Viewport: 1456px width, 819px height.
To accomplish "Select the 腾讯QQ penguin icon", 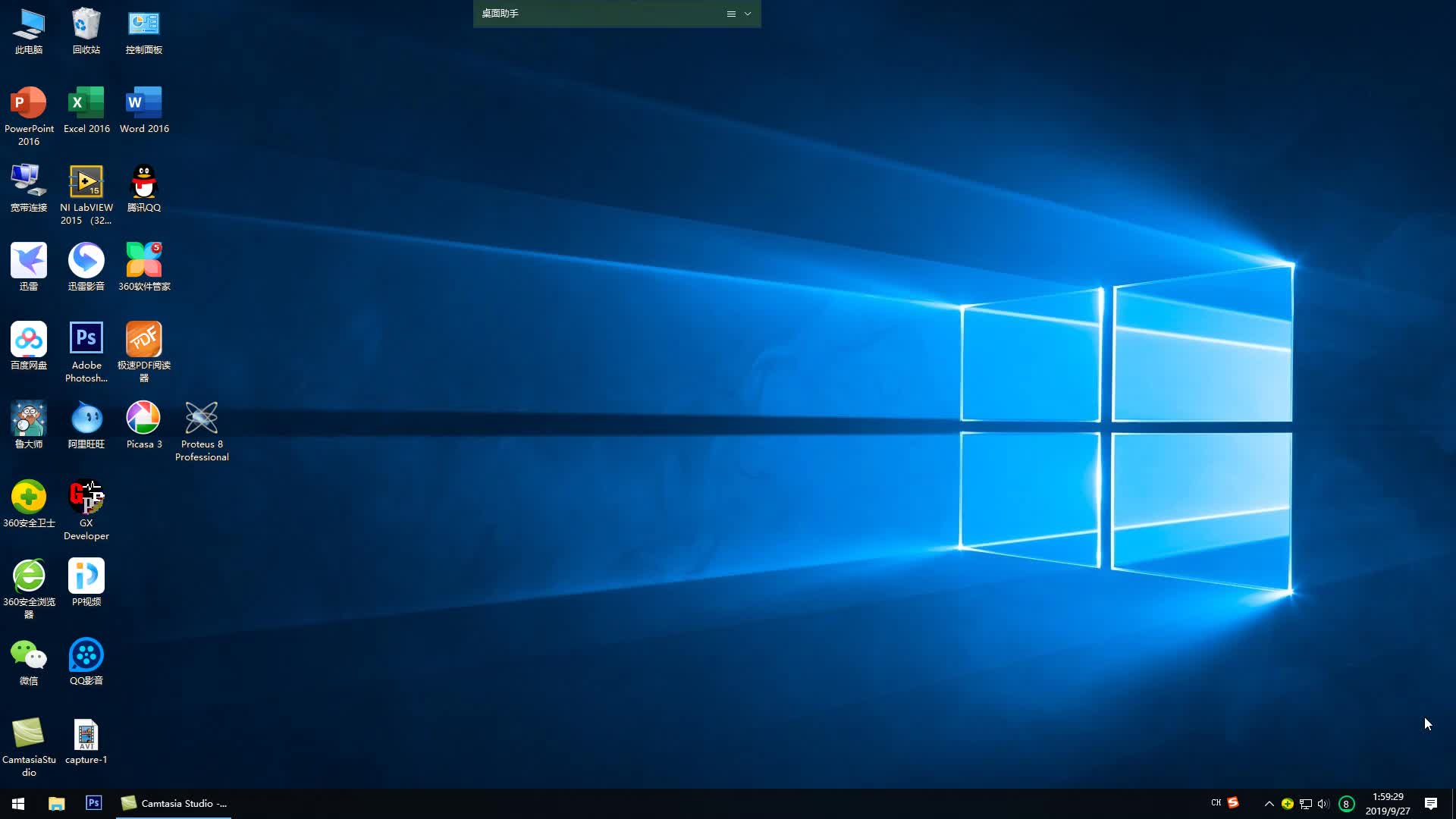I will pos(144,189).
